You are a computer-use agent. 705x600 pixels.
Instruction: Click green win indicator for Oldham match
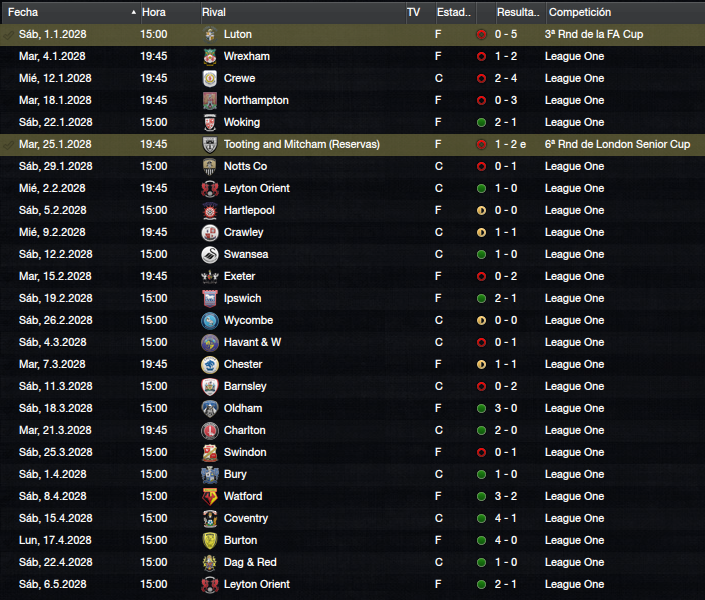pyautogui.click(x=481, y=408)
